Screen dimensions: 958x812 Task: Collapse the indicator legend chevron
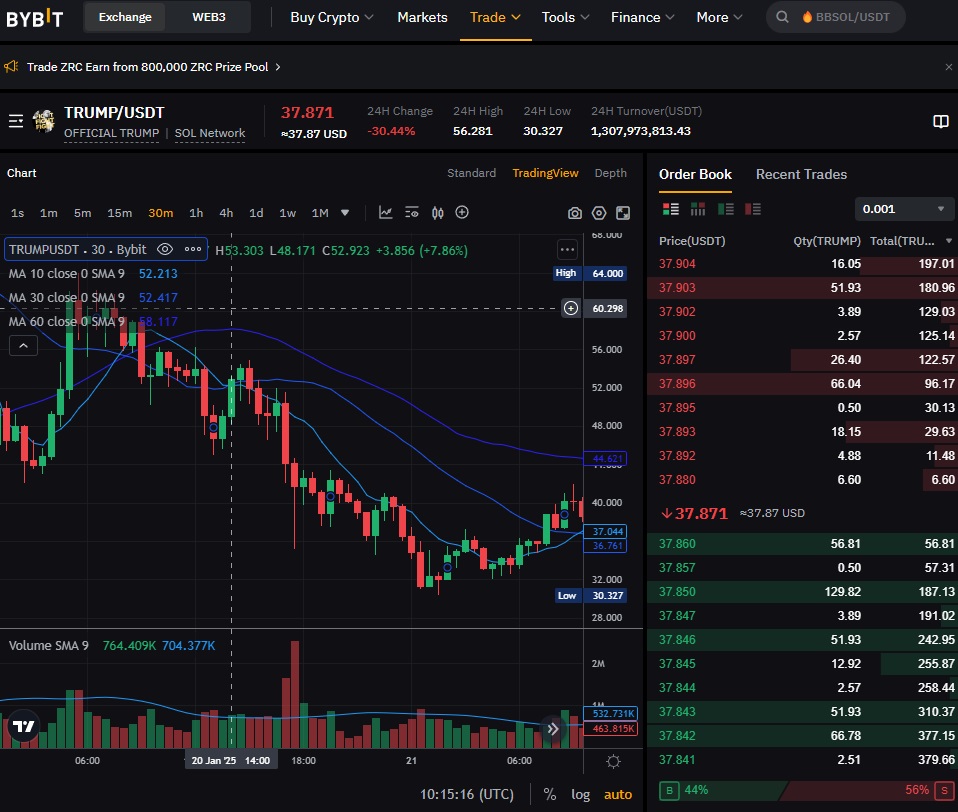click(x=23, y=346)
